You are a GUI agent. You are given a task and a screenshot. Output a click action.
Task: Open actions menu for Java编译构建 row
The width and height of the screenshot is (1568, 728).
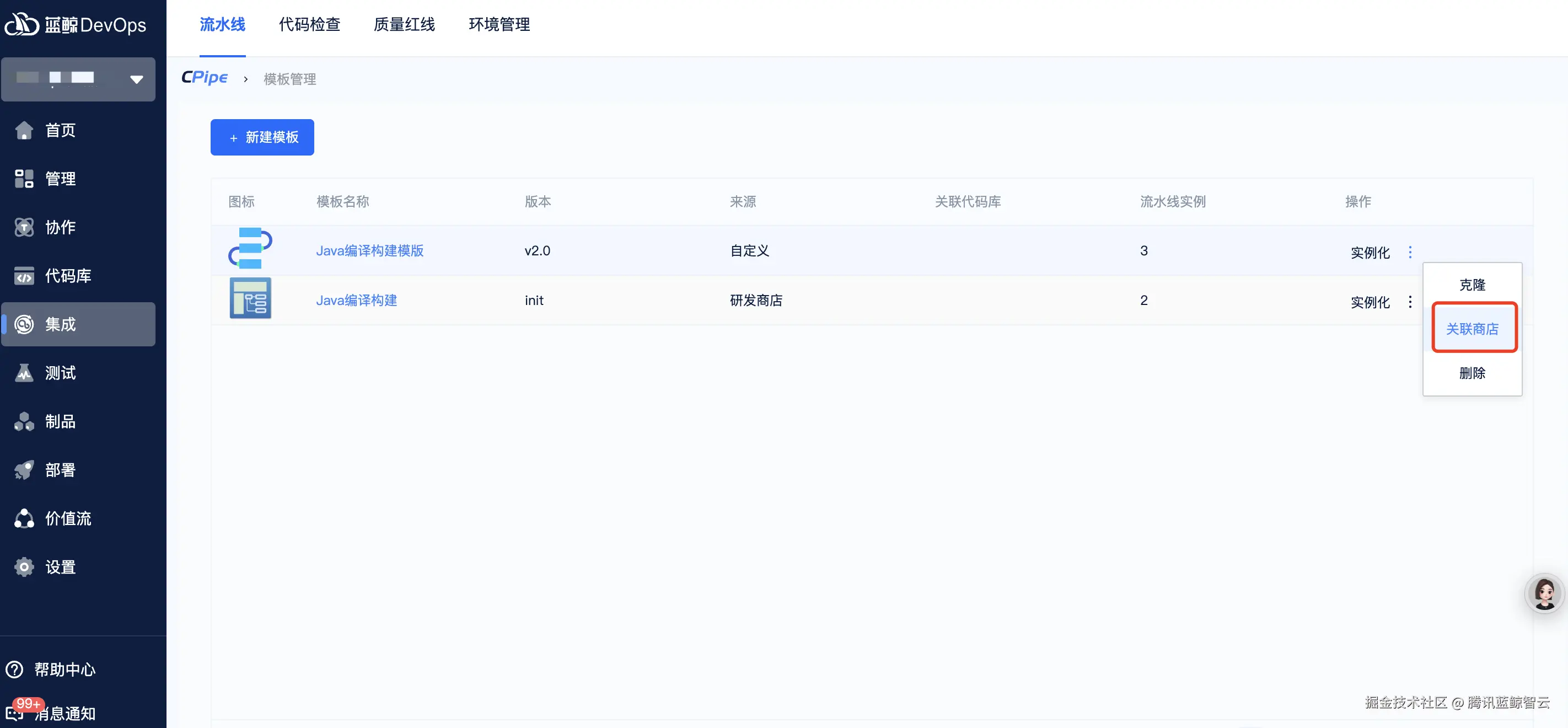click(x=1410, y=301)
